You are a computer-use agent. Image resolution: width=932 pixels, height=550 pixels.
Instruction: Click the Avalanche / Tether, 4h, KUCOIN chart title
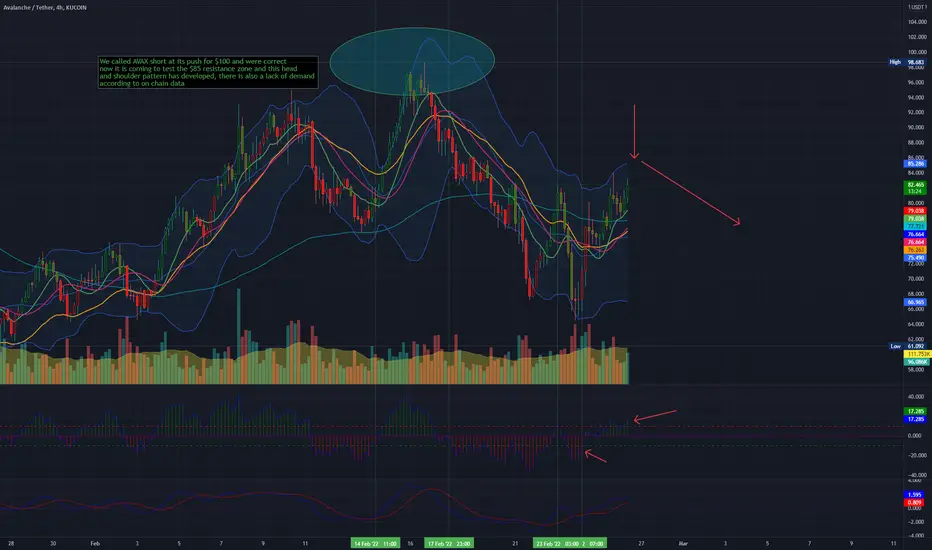point(45,8)
